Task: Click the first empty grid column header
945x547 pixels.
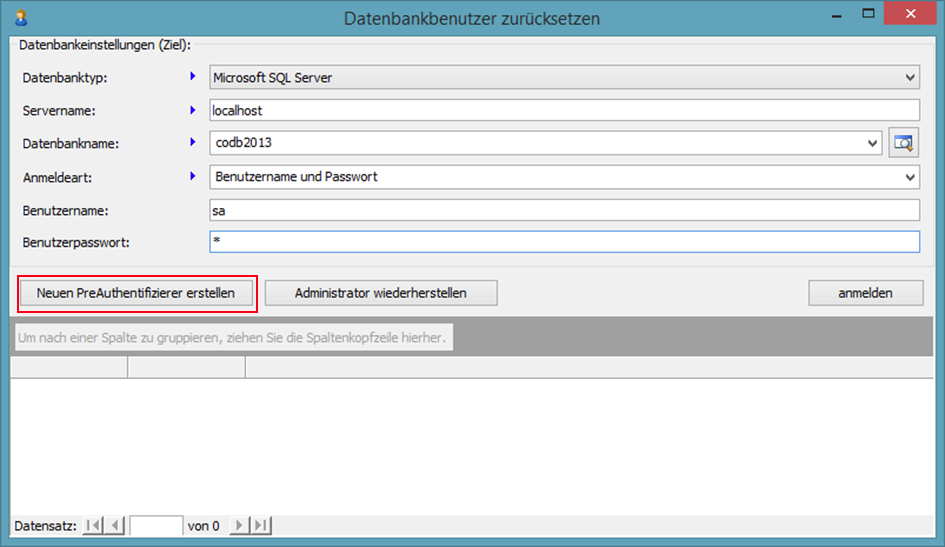Action: [x=69, y=368]
